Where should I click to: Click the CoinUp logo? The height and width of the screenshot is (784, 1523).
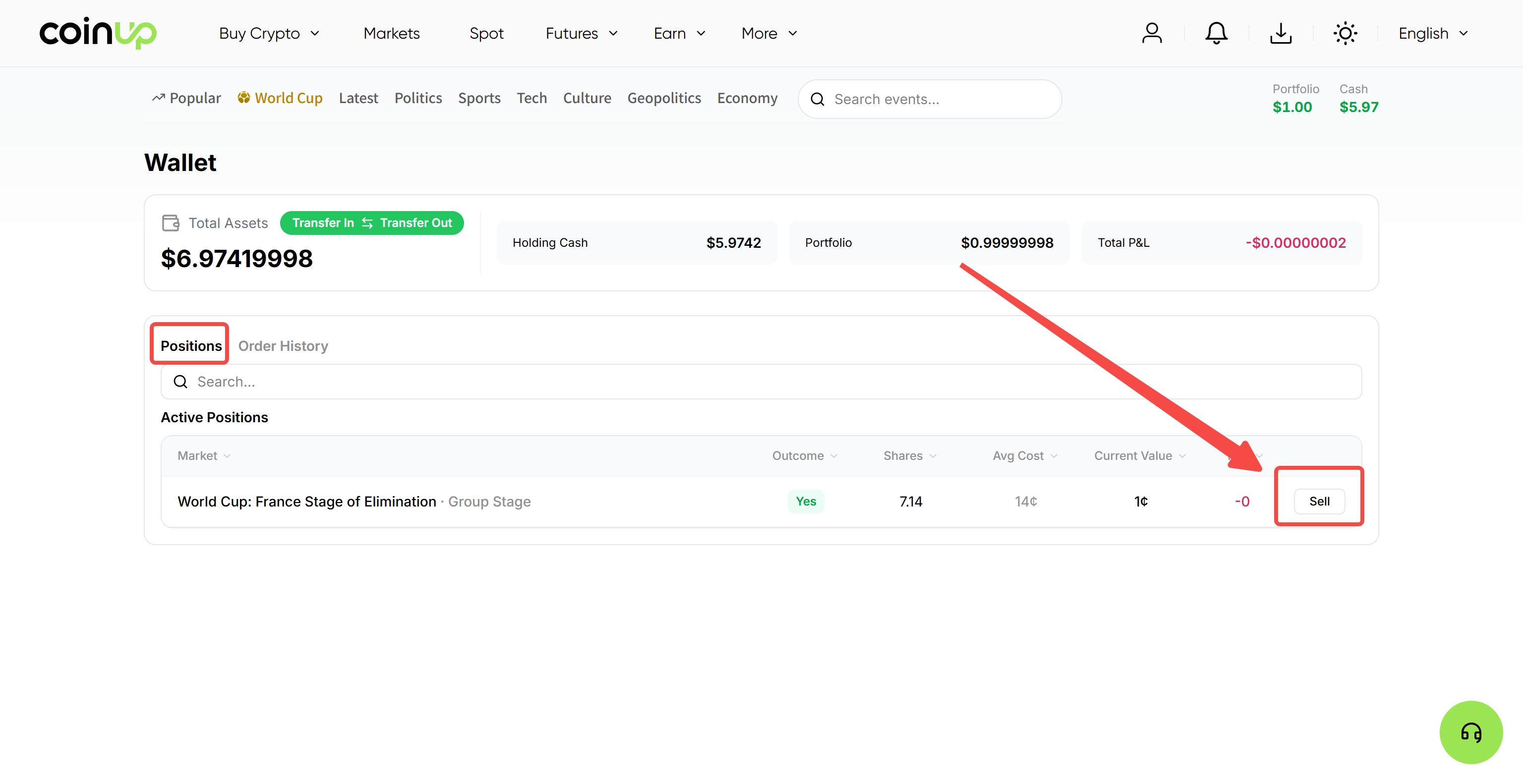coord(98,33)
